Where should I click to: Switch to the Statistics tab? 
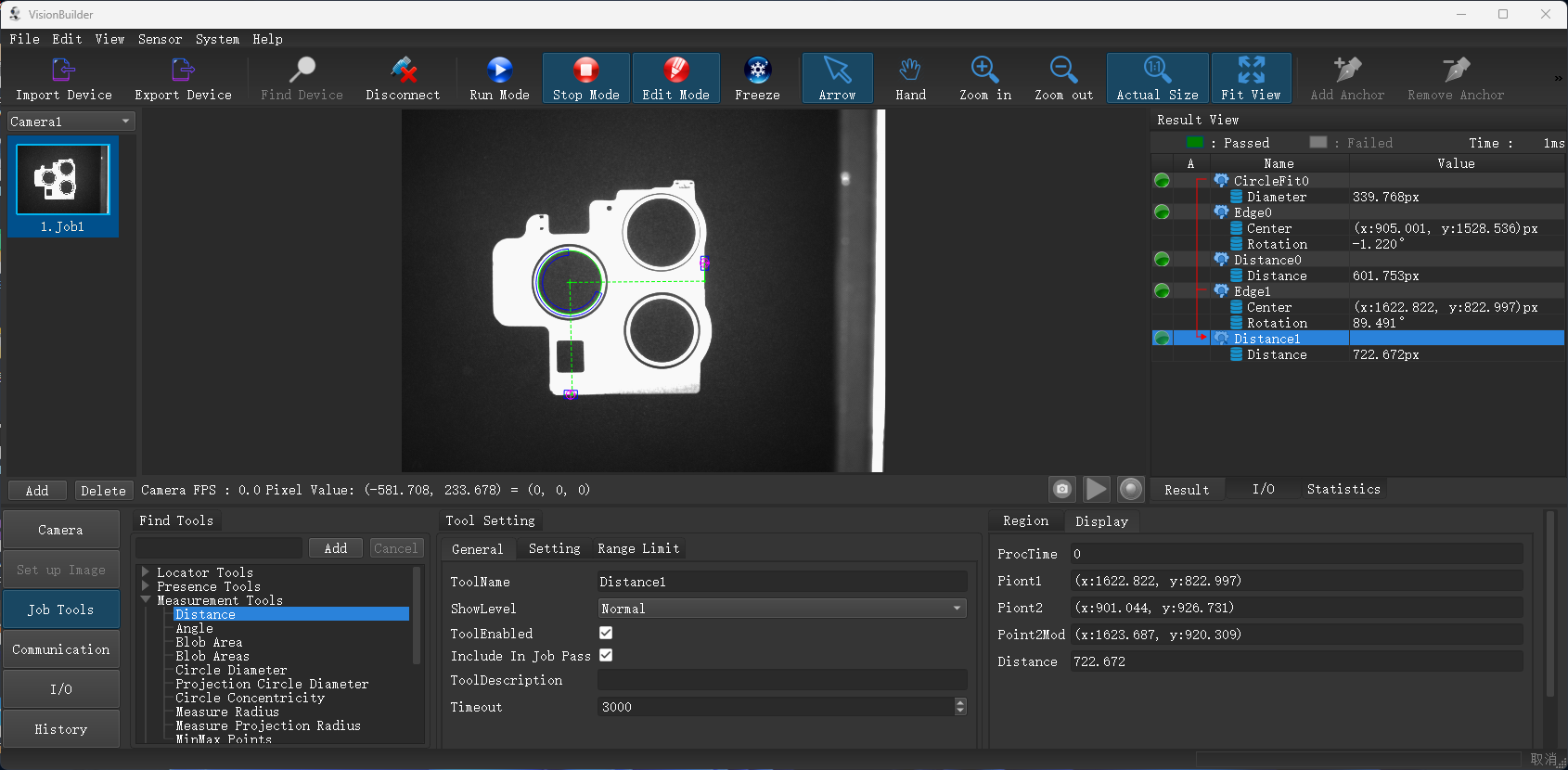tap(1343, 489)
